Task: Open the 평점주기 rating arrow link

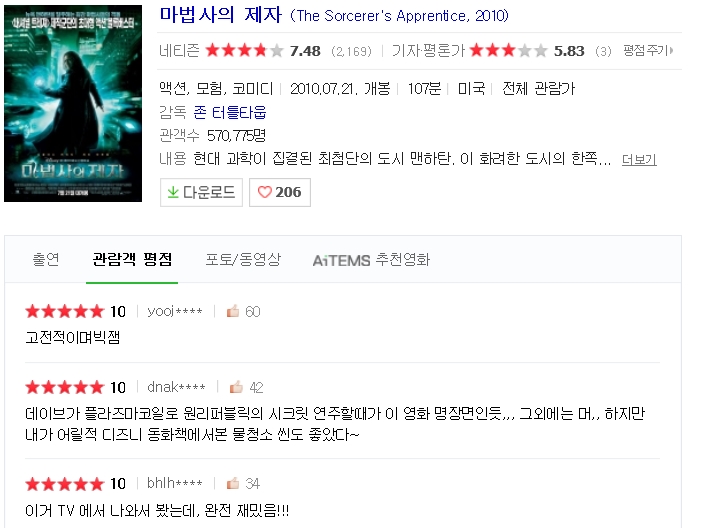Action: click(x=648, y=50)
